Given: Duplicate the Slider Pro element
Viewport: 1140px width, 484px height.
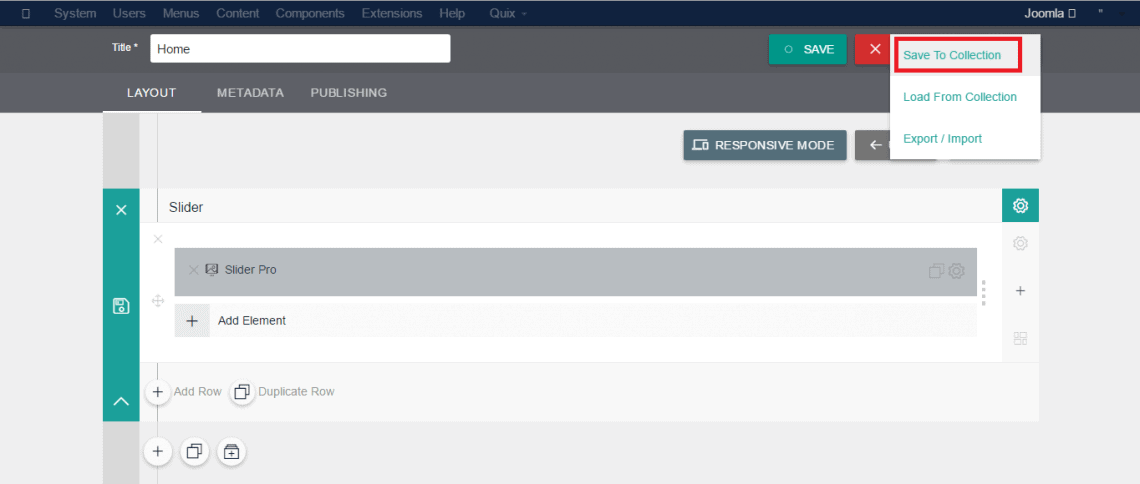Looking at the screenshot, I should tap(936, 271).
